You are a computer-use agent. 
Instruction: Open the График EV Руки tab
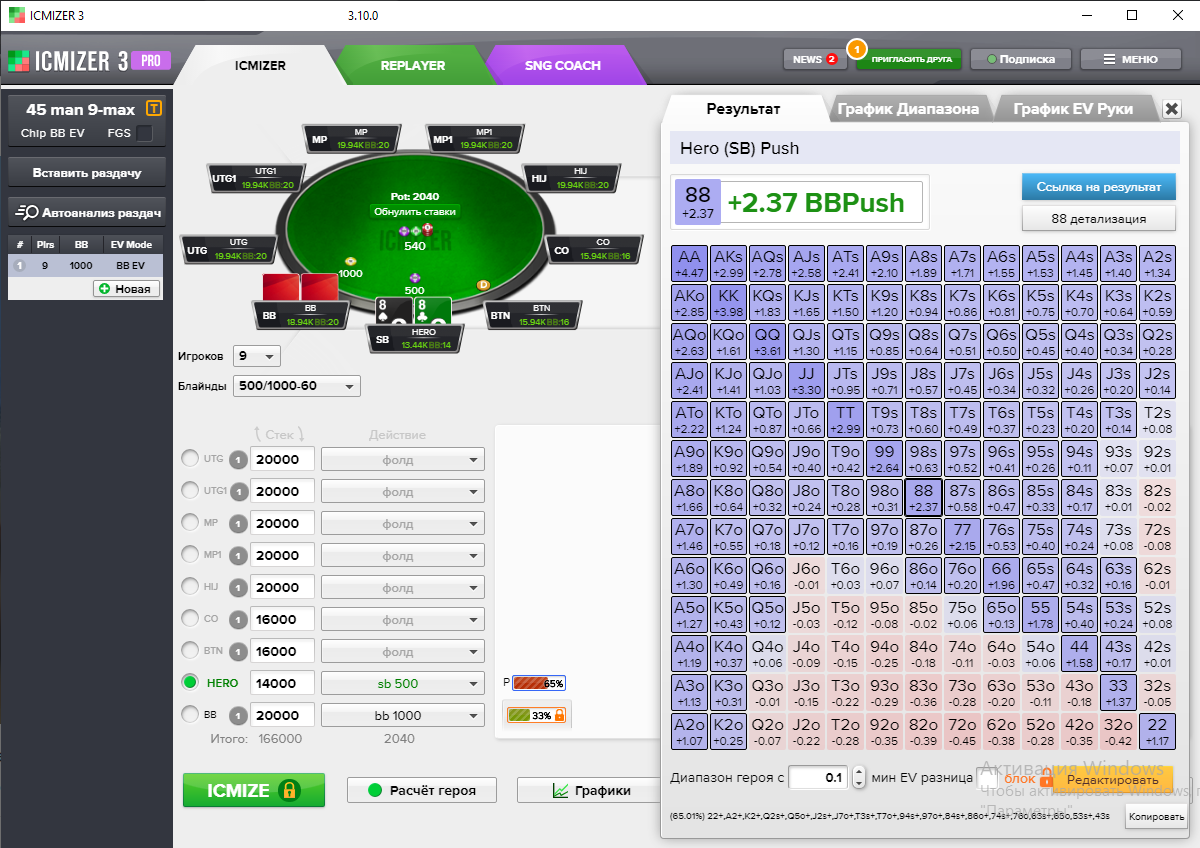tap(1075, 109)
